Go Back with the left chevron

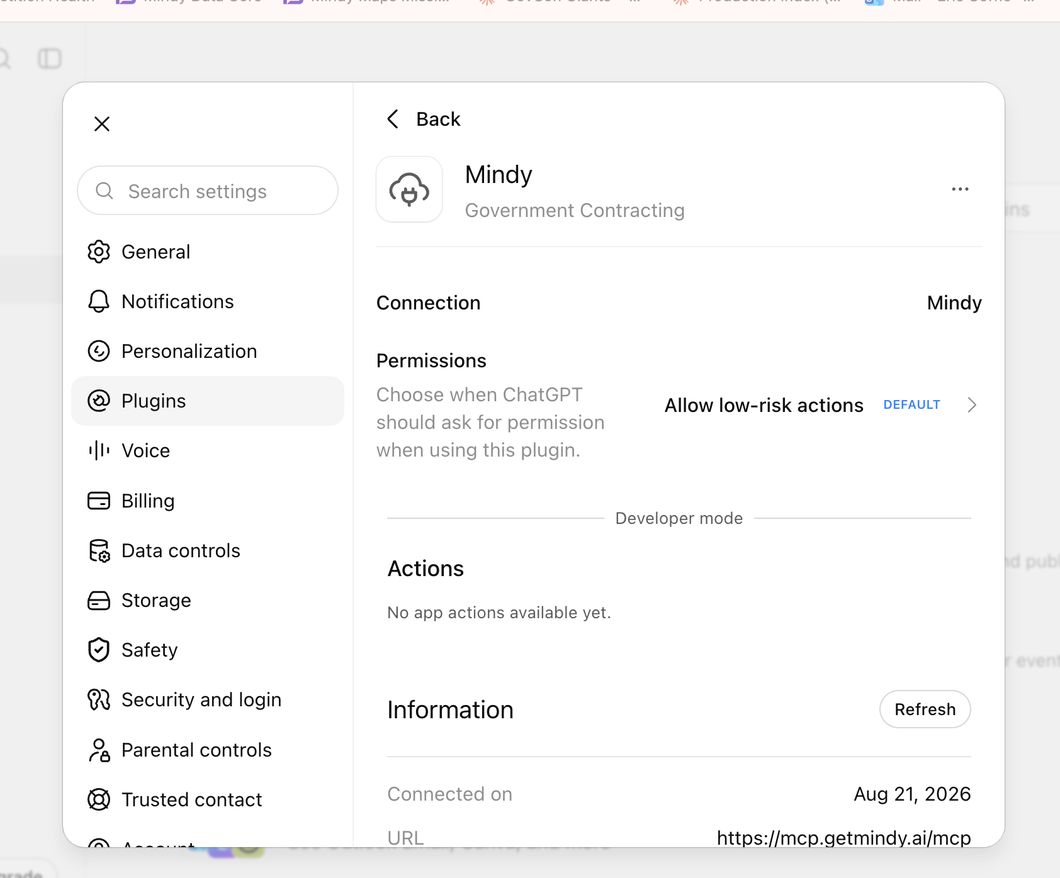point(393,119)
